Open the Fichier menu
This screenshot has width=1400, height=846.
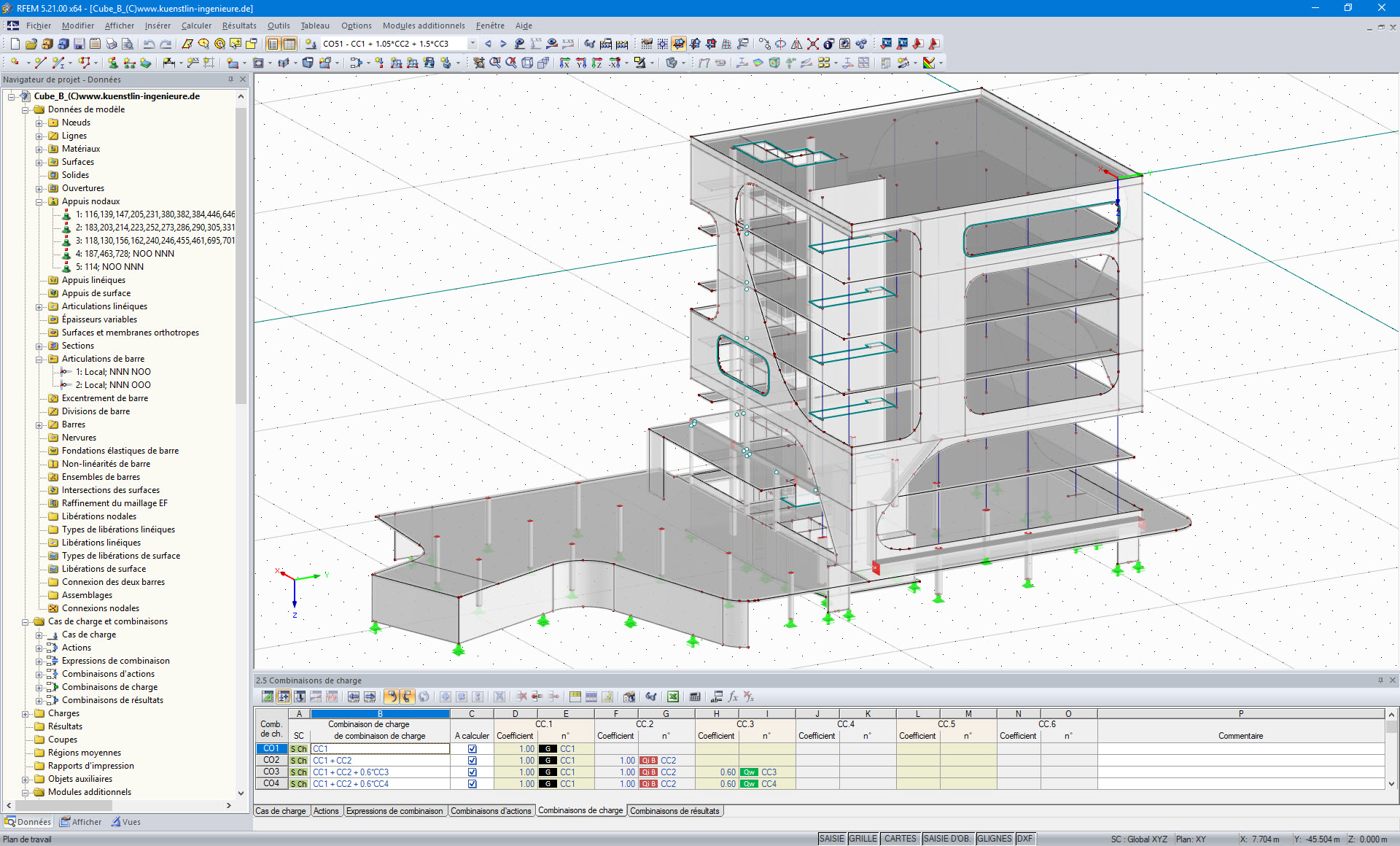39,26
